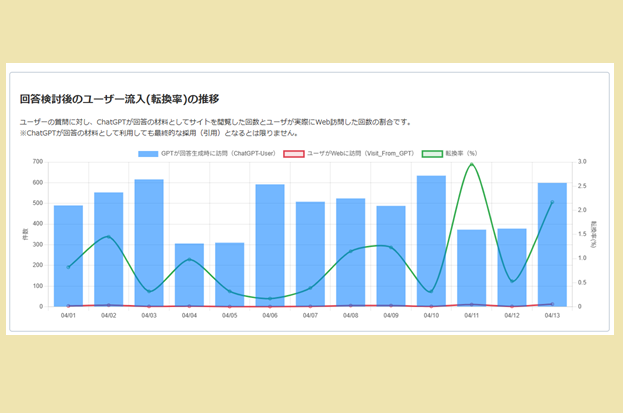
Task: Click the green line point at 04/06
Action: pos(270,299)
